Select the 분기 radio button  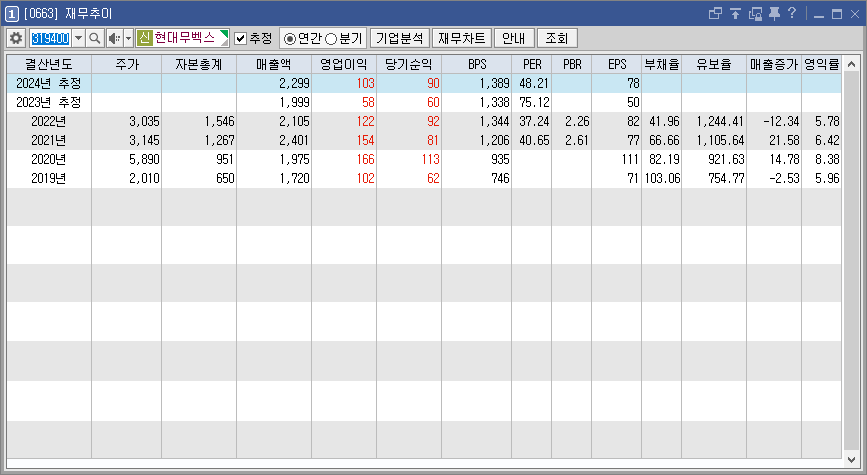click(x=331, y=39)
